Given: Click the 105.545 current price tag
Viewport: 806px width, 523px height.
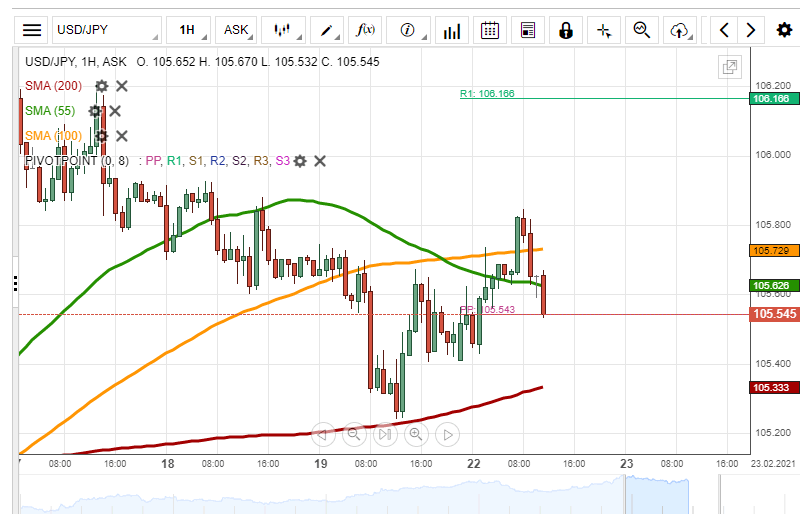Looking at the screenshot, I should coord(774,314).
